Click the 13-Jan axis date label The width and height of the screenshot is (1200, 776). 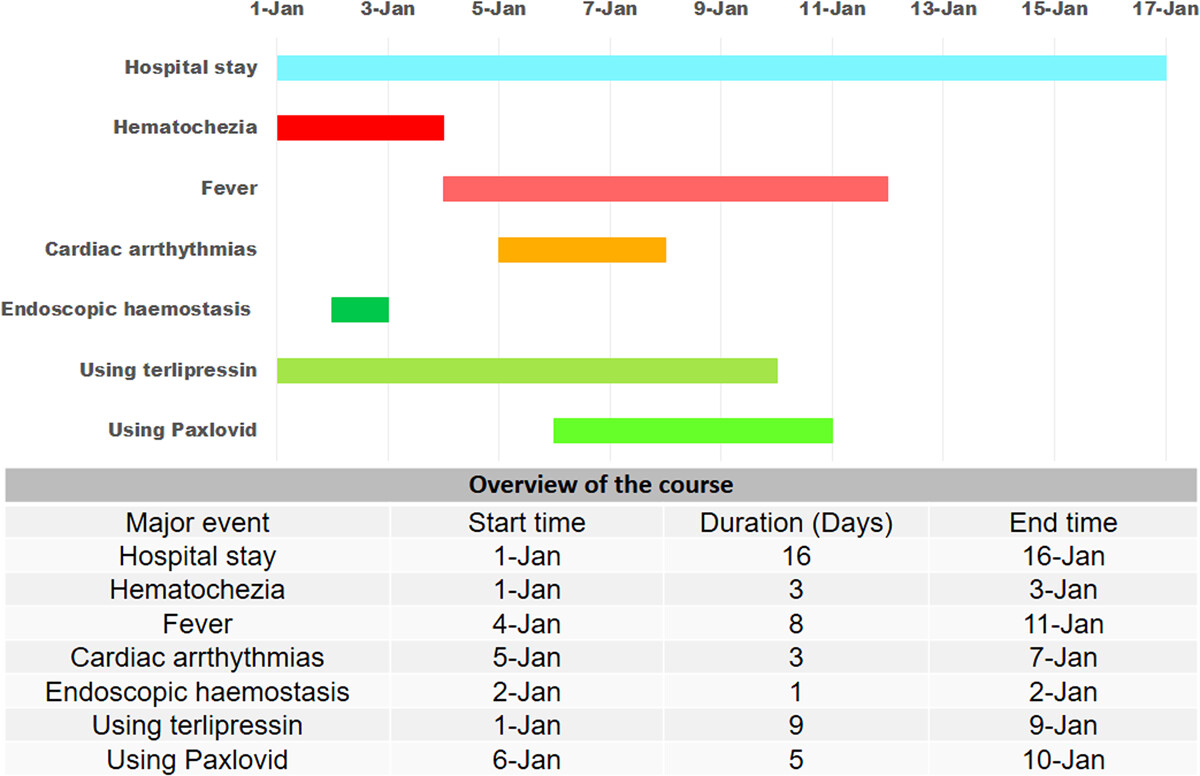943,10
